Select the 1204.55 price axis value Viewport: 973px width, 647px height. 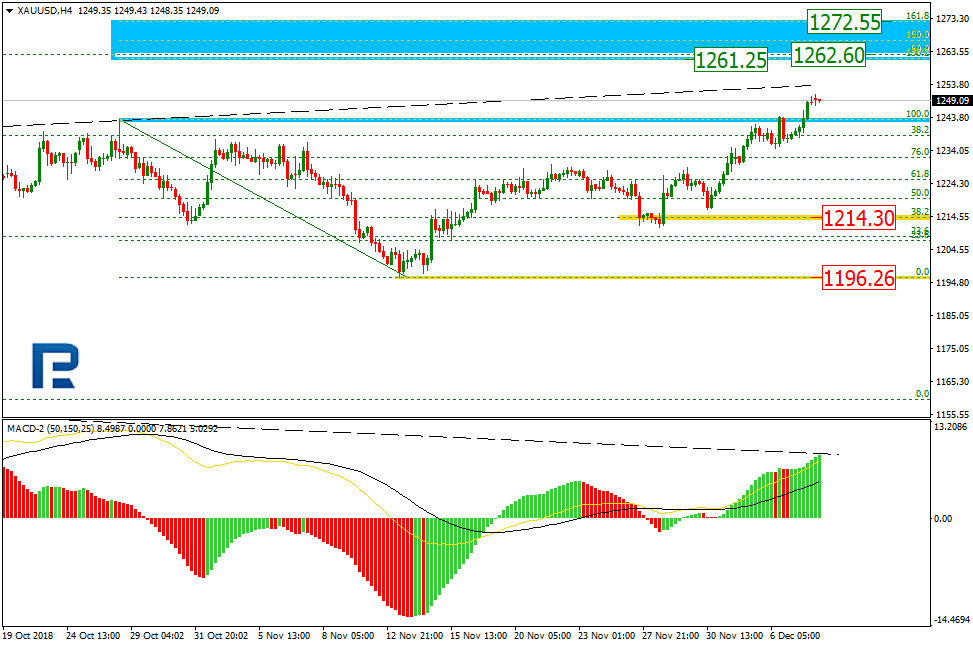[953, 250]
